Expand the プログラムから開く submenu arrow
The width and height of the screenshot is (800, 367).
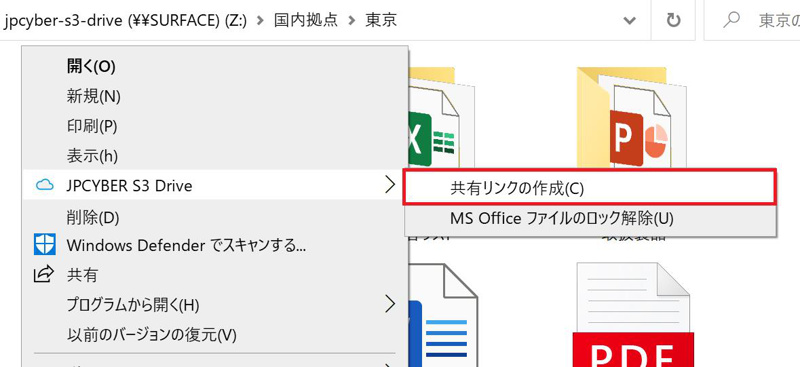390,304
